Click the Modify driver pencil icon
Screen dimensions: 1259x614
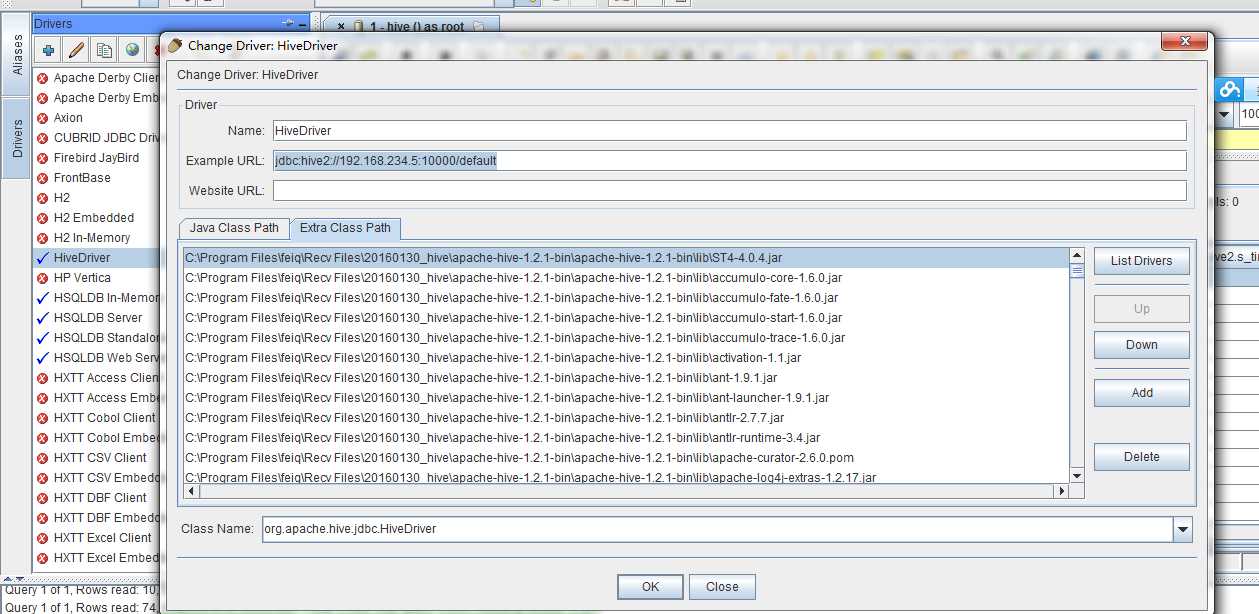point(76,50)
